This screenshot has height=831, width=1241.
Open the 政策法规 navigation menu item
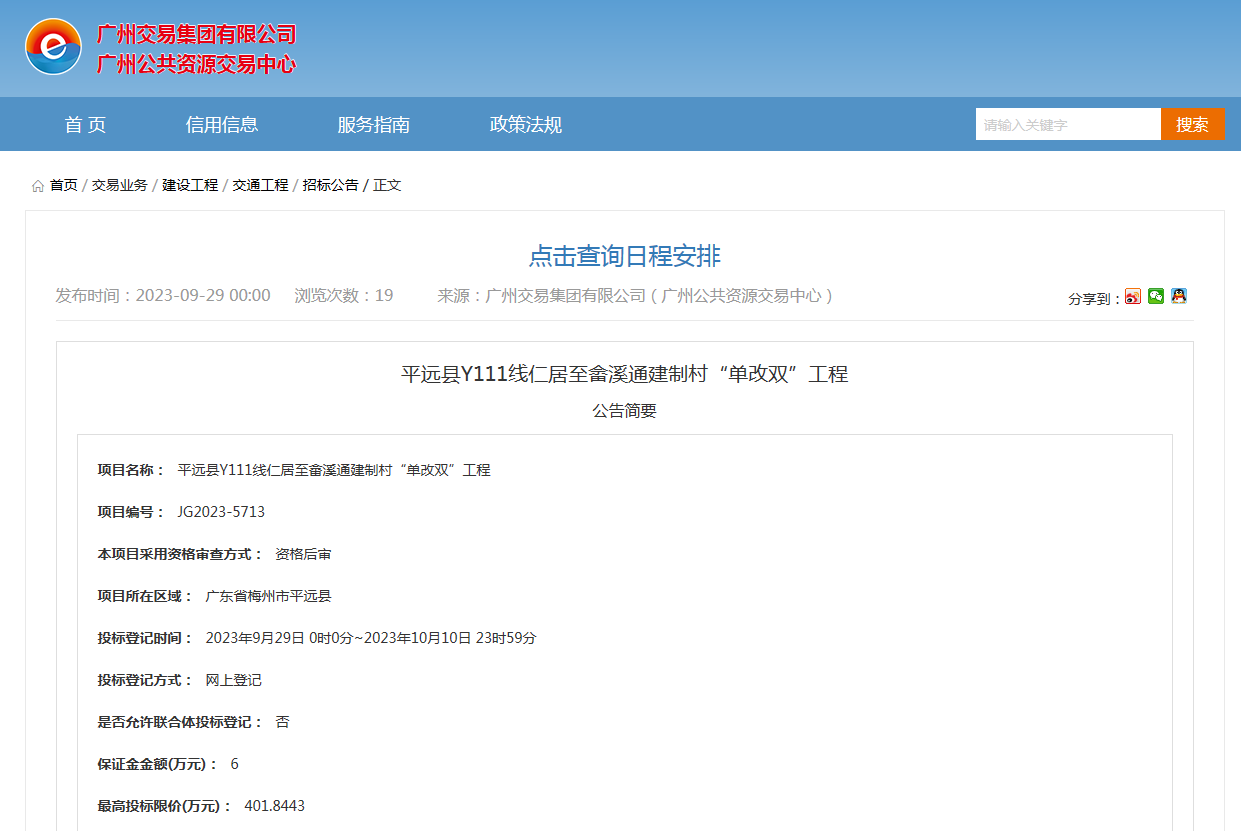coord(524,124)
